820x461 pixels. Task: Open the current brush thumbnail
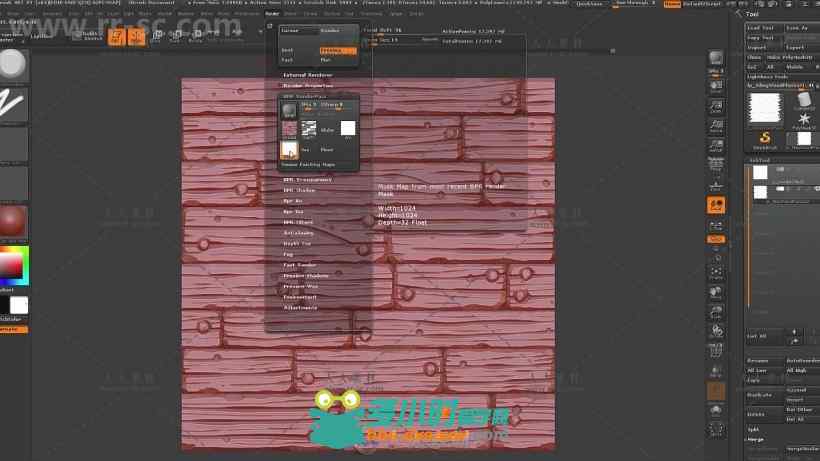[13, 64]
